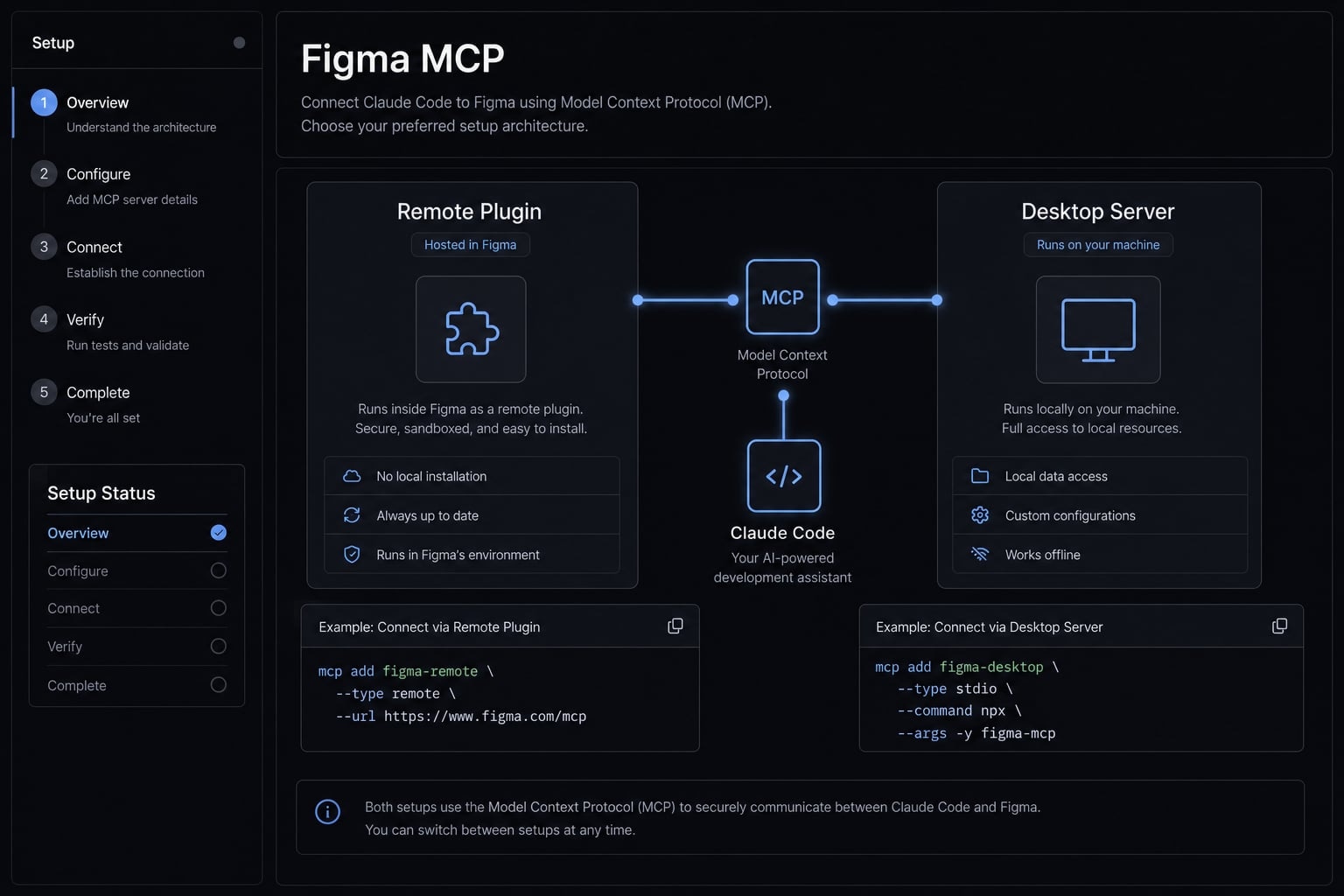The height and width of the screenshot is (896, 1344).
Task: Click the Model Context Protocol label
Action: click(782, 364)
